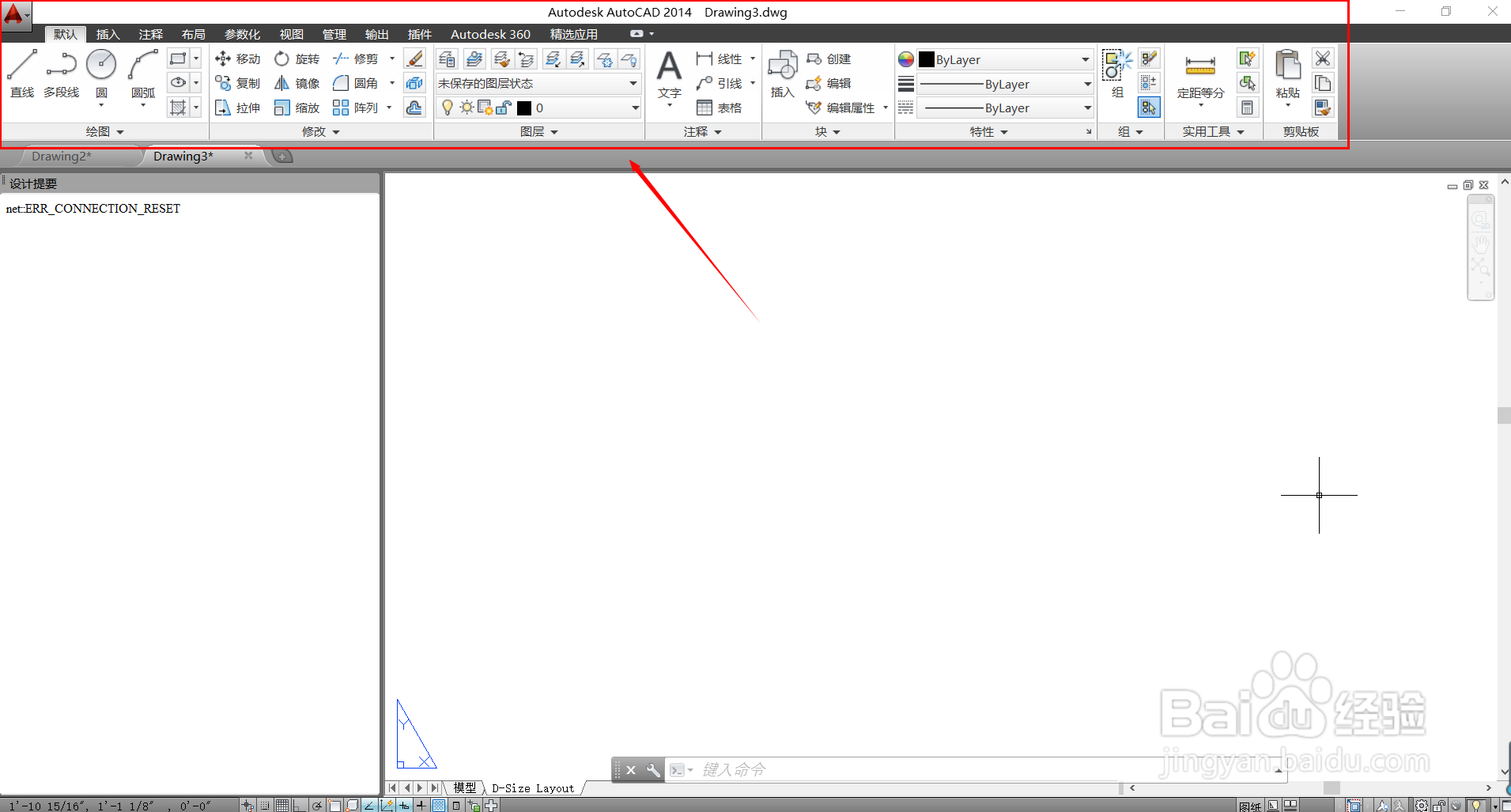The height and width of the screenshot is (812, 1511).
Task: Click the Stretch (拉伸) tool
Action: pos(237,108)
